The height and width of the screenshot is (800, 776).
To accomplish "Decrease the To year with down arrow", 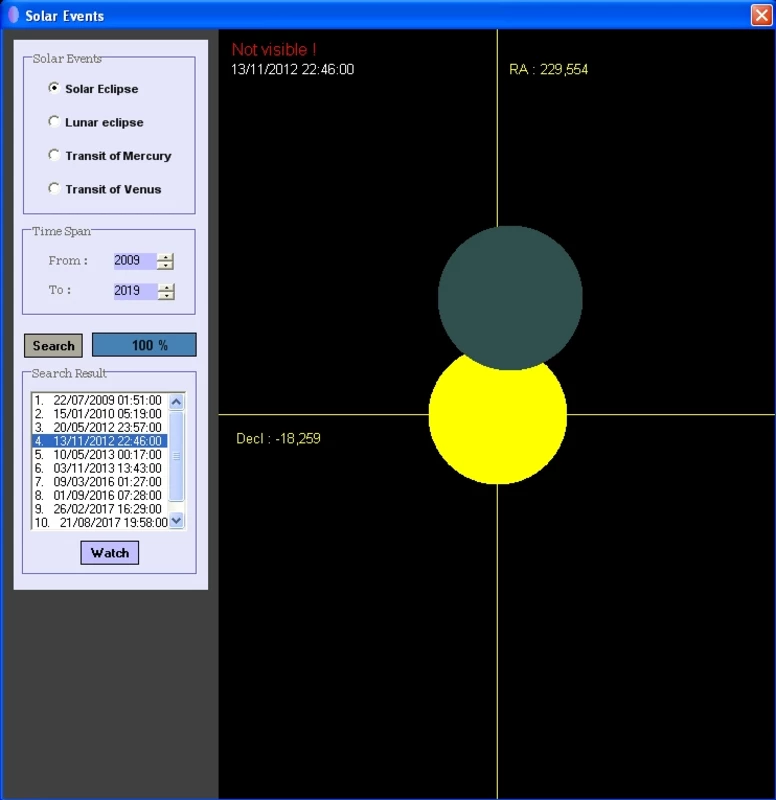I will coord(166,296).
